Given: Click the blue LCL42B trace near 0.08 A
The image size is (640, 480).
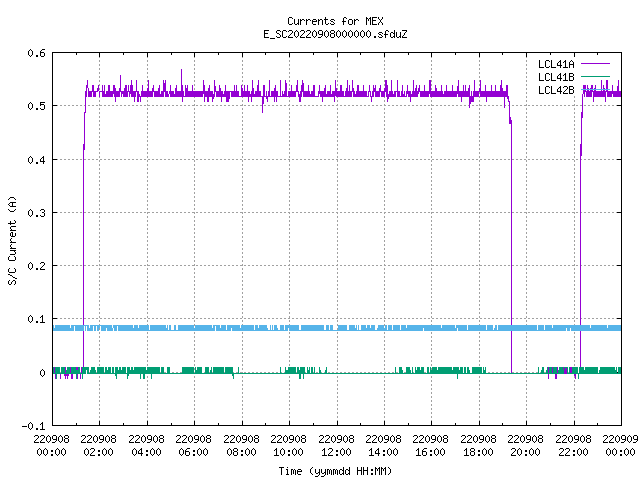Looking at the screenshot, I should pyautogui.click(x=337, y=328).
